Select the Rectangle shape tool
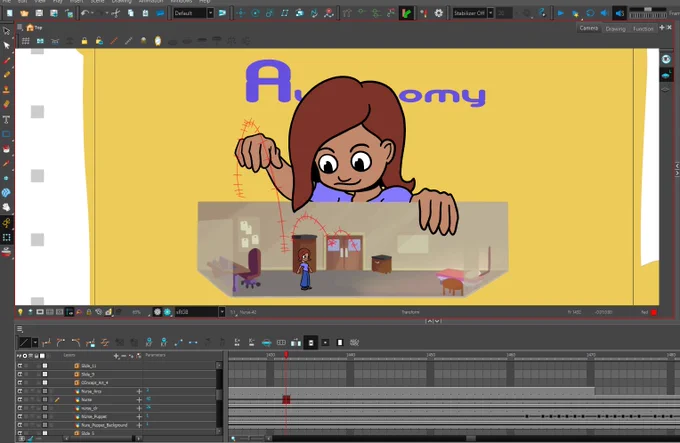This screenshot has width=680, height=443. point(7,134)
